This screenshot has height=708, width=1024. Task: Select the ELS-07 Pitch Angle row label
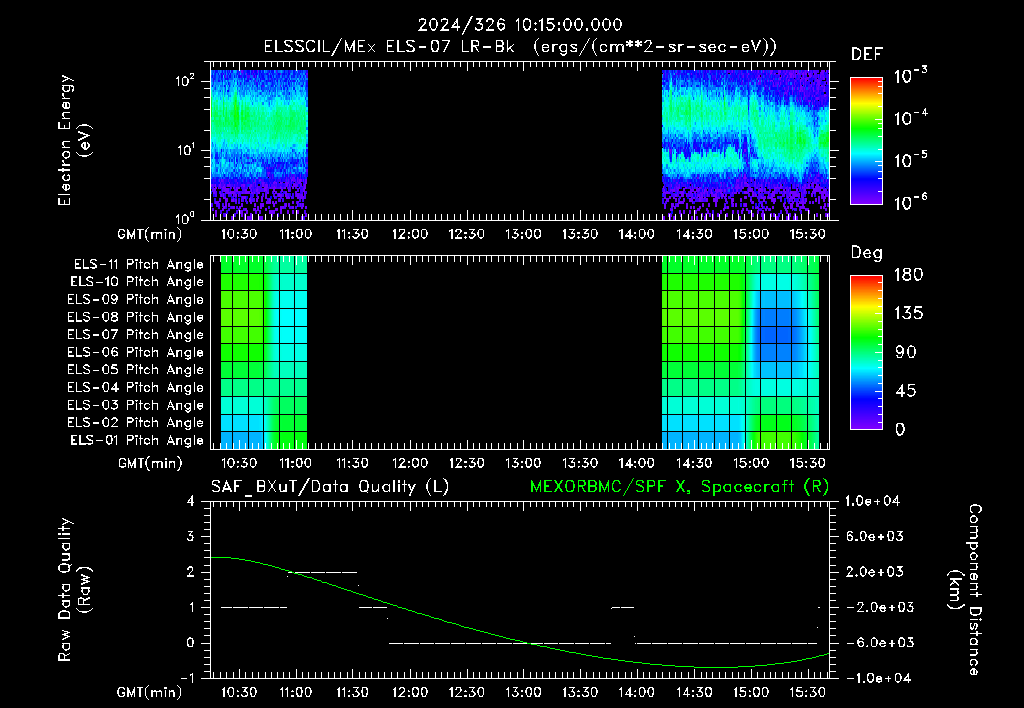(x=136, y=334)
